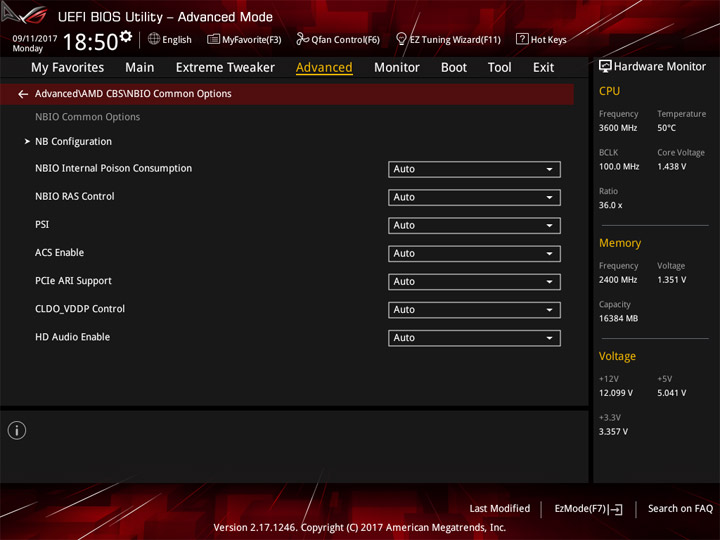Image resolution: width=720 pixels, height=540 pixels.
Task: Click the info circle icon
Action: [x=17, y=430]
